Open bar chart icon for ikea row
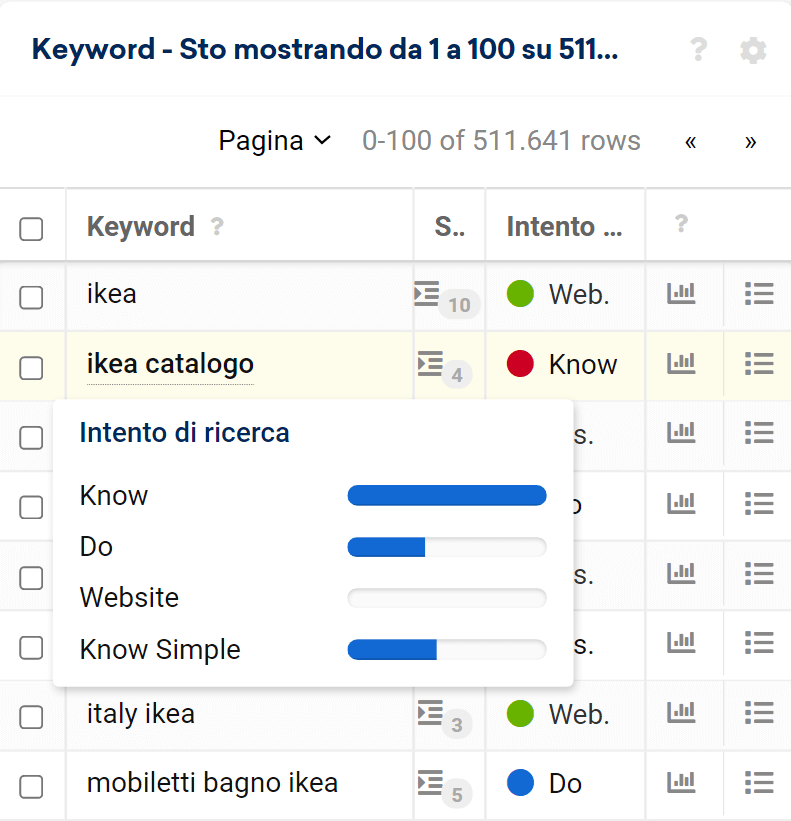Image resolution: width=791 pixels, height=821 pixels. (681, 293)
